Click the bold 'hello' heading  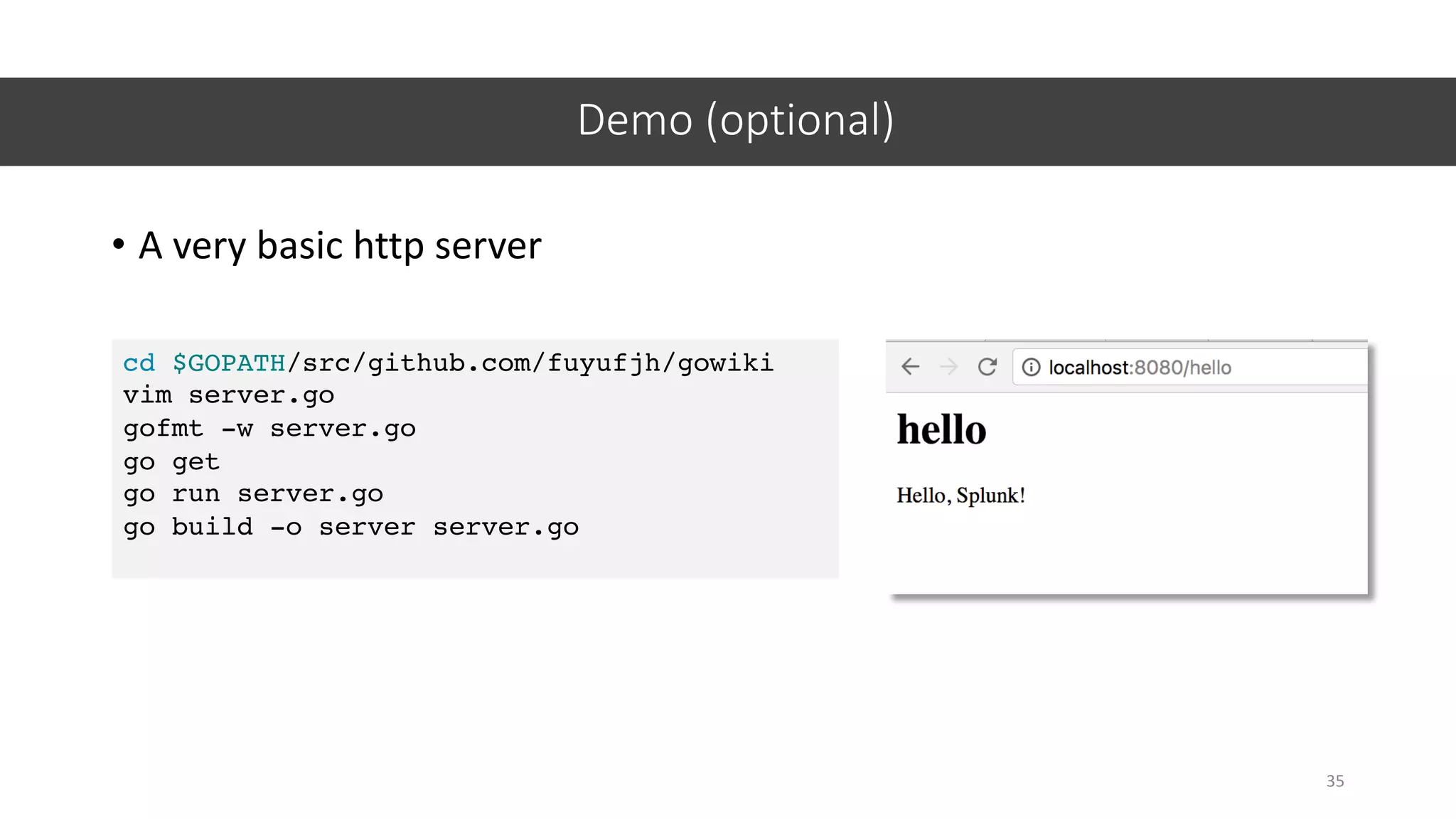click(941, 429)
